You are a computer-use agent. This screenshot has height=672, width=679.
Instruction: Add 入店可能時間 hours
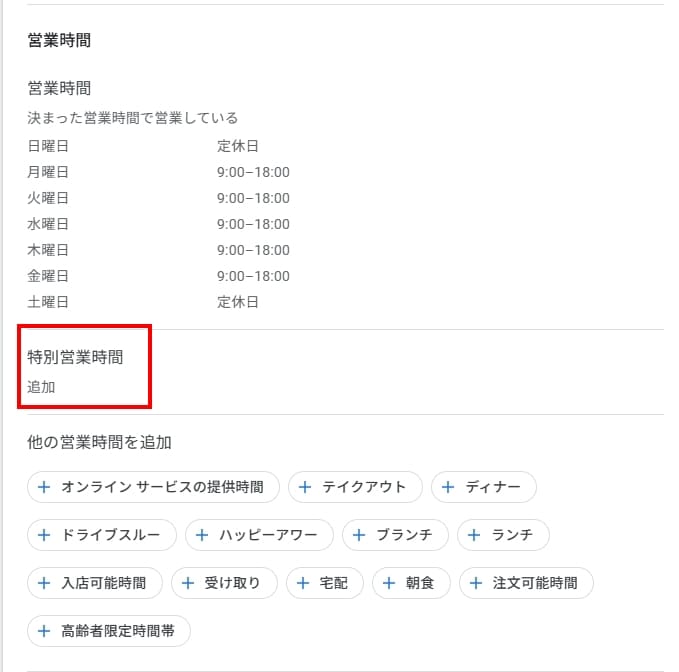click(x=96, y=583)
